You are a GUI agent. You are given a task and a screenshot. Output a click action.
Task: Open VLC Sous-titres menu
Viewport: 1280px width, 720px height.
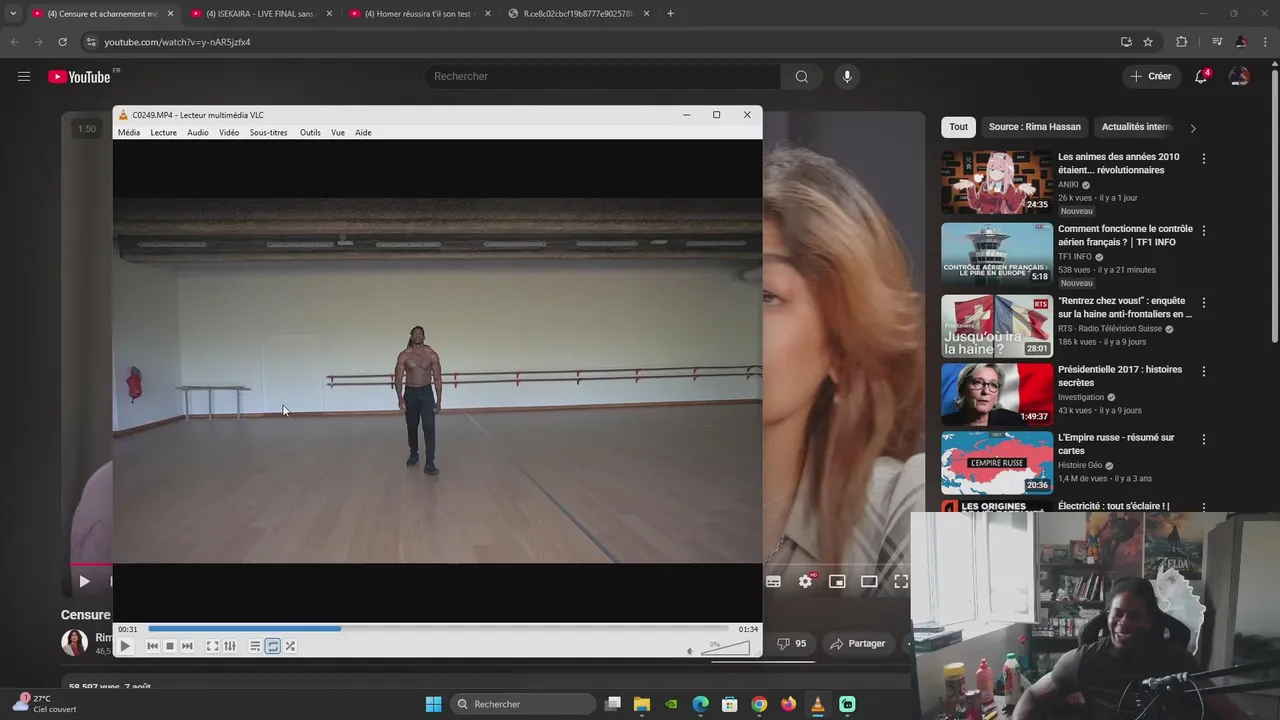click(x=268, y=133)
